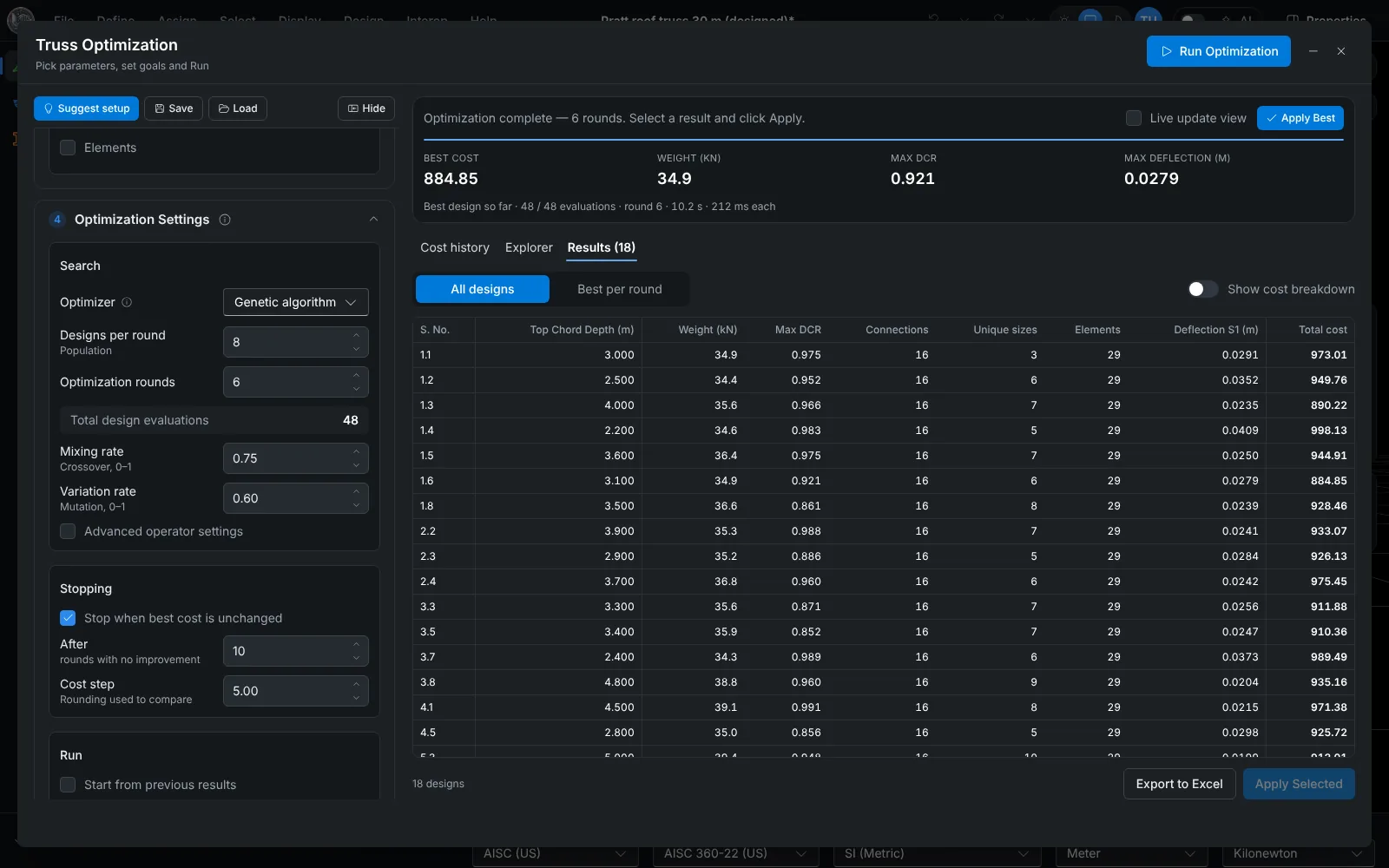
Task: Click the Apply Best button
Action: click(1300, 118)
